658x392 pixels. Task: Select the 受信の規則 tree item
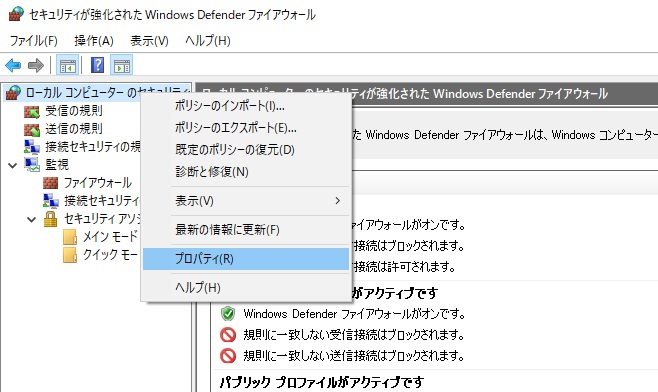point(74,111)
